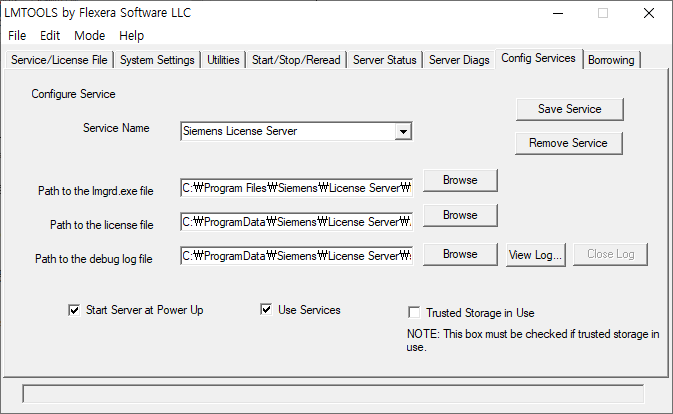Switch to the Service/License File tab
This screenshot has width=673, height=414.
point(59,60)
